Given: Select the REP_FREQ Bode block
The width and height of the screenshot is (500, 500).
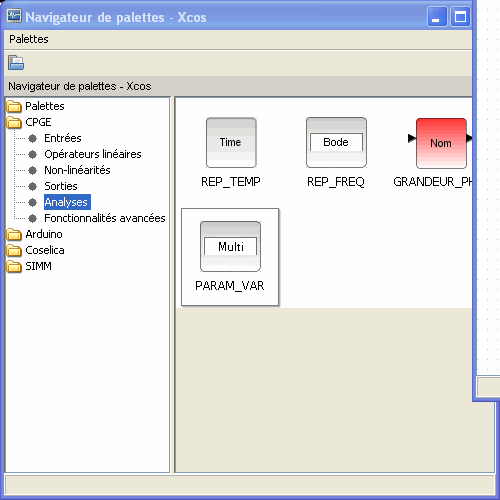Looking at the screenshot, I should pos(336,142).
